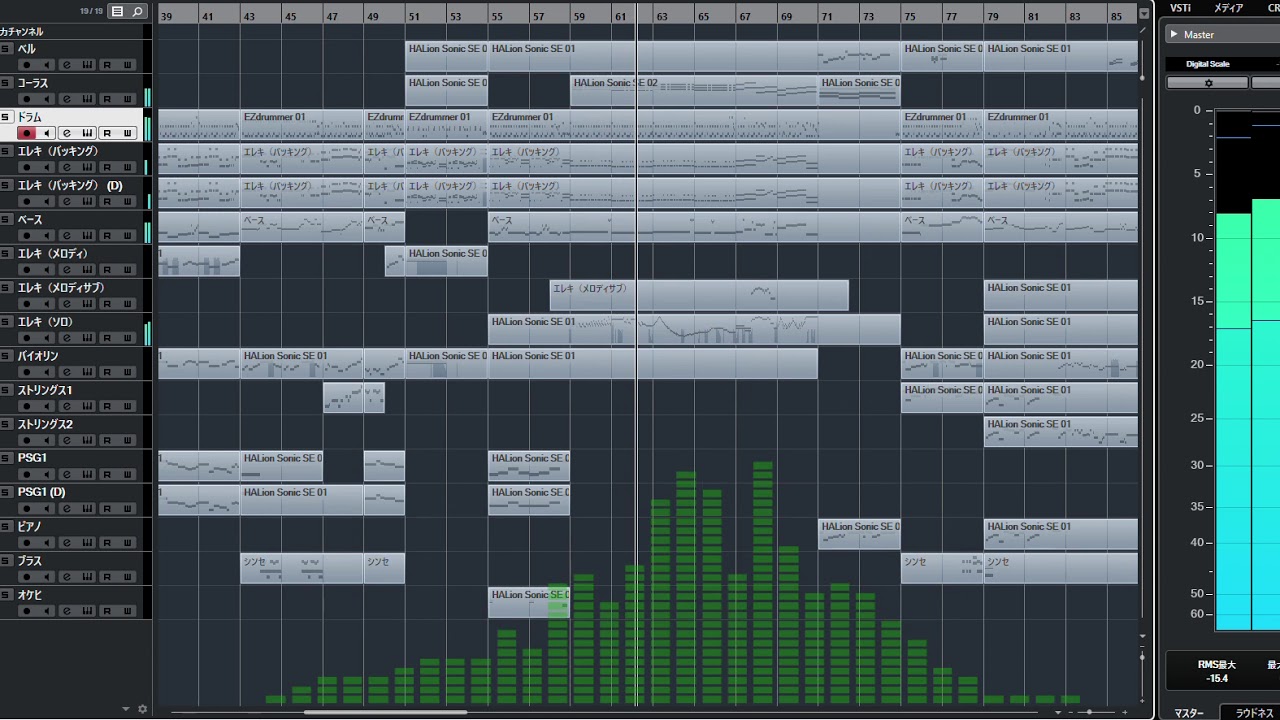Image resolution: width=1280 pixels, height=720 pixels.
Task: Open channel settings (e) for PSG1 track
Action: (68, 474)
